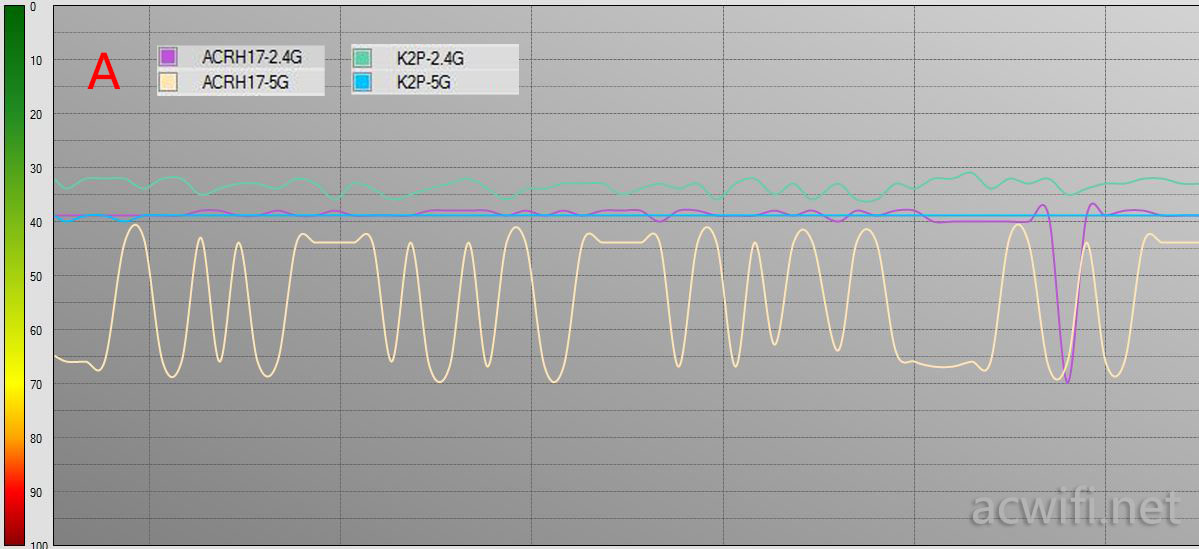Click the 10 value on signal scale
This screenshot has height=549, width=1199.
(36, 60)
